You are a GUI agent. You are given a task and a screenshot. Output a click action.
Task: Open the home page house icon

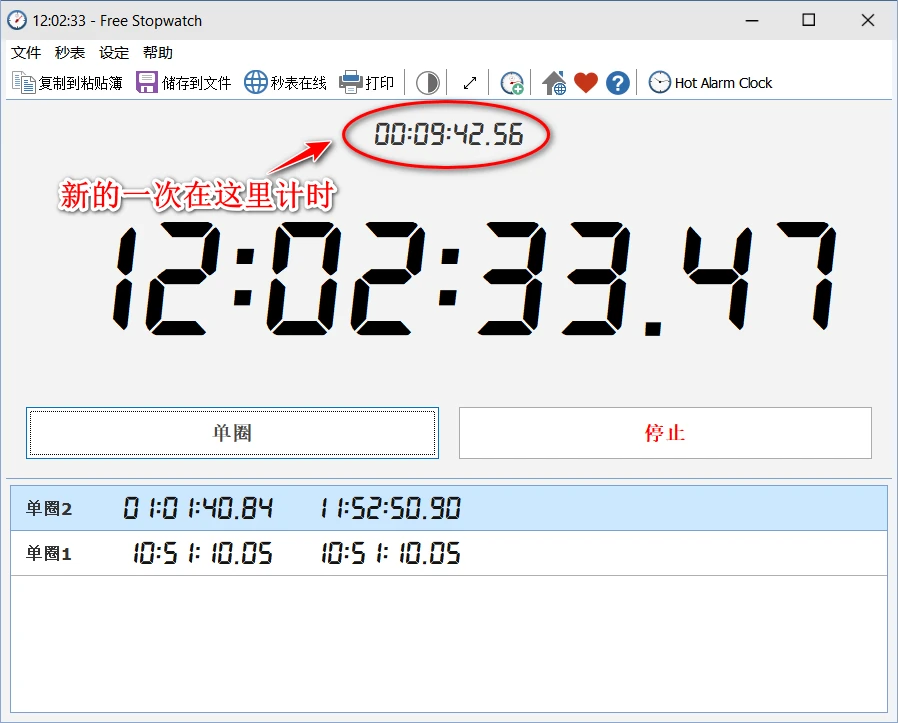point(554,83)
